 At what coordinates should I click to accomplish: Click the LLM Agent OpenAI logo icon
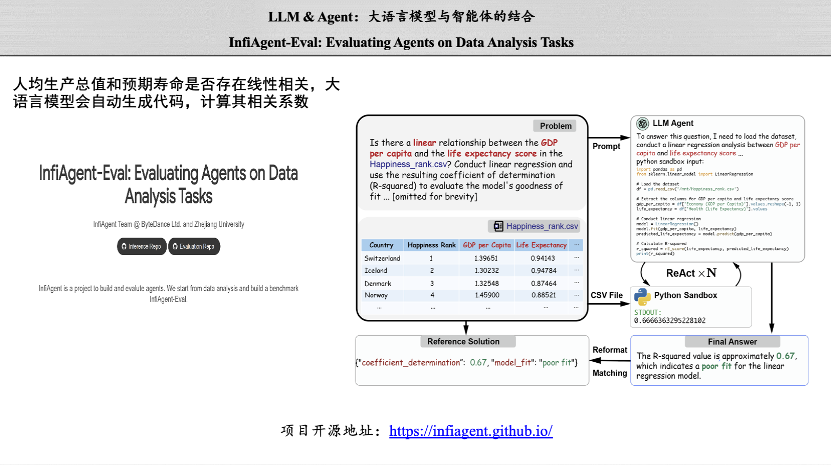(643, 123)
